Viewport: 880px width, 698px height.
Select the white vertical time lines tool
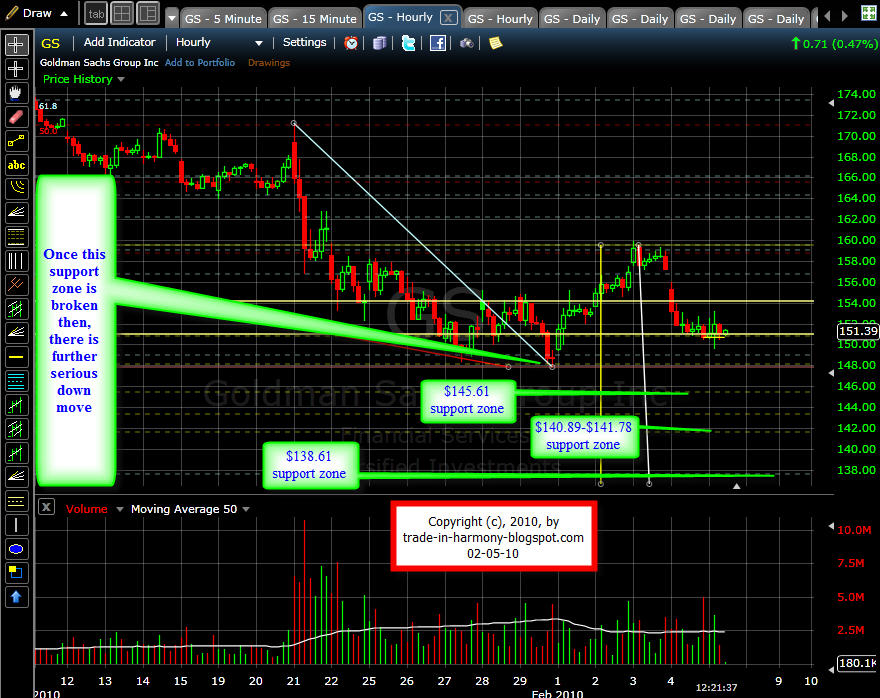tap(16, 261)
